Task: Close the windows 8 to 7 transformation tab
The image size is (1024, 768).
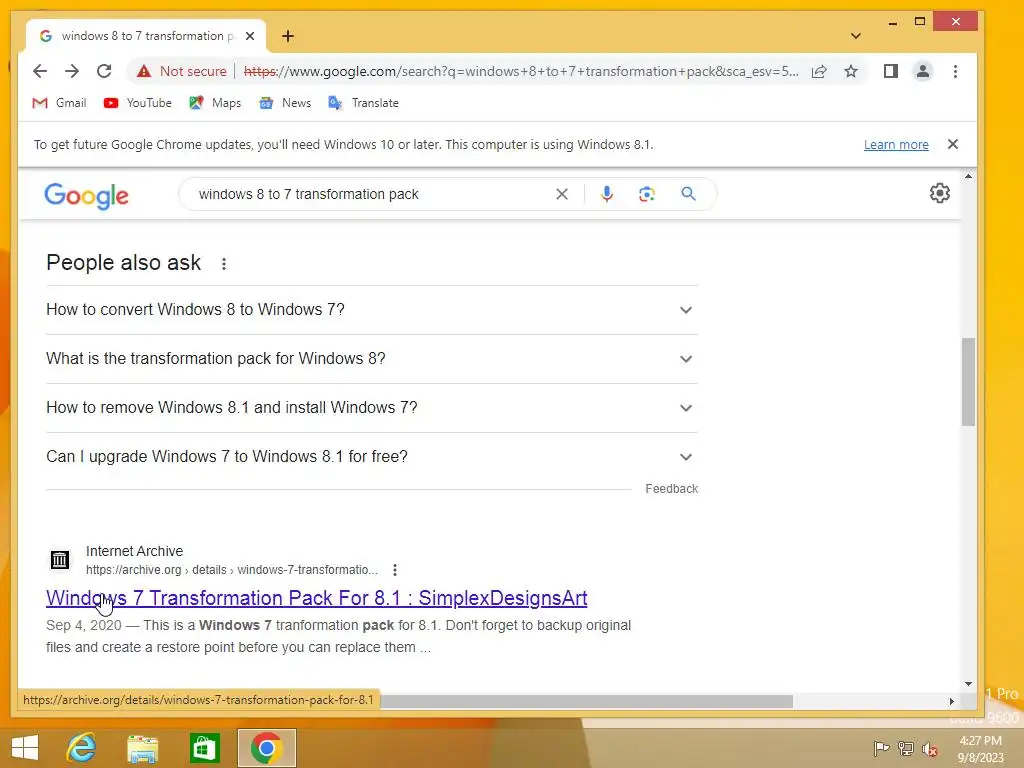Action: [250, 36]
